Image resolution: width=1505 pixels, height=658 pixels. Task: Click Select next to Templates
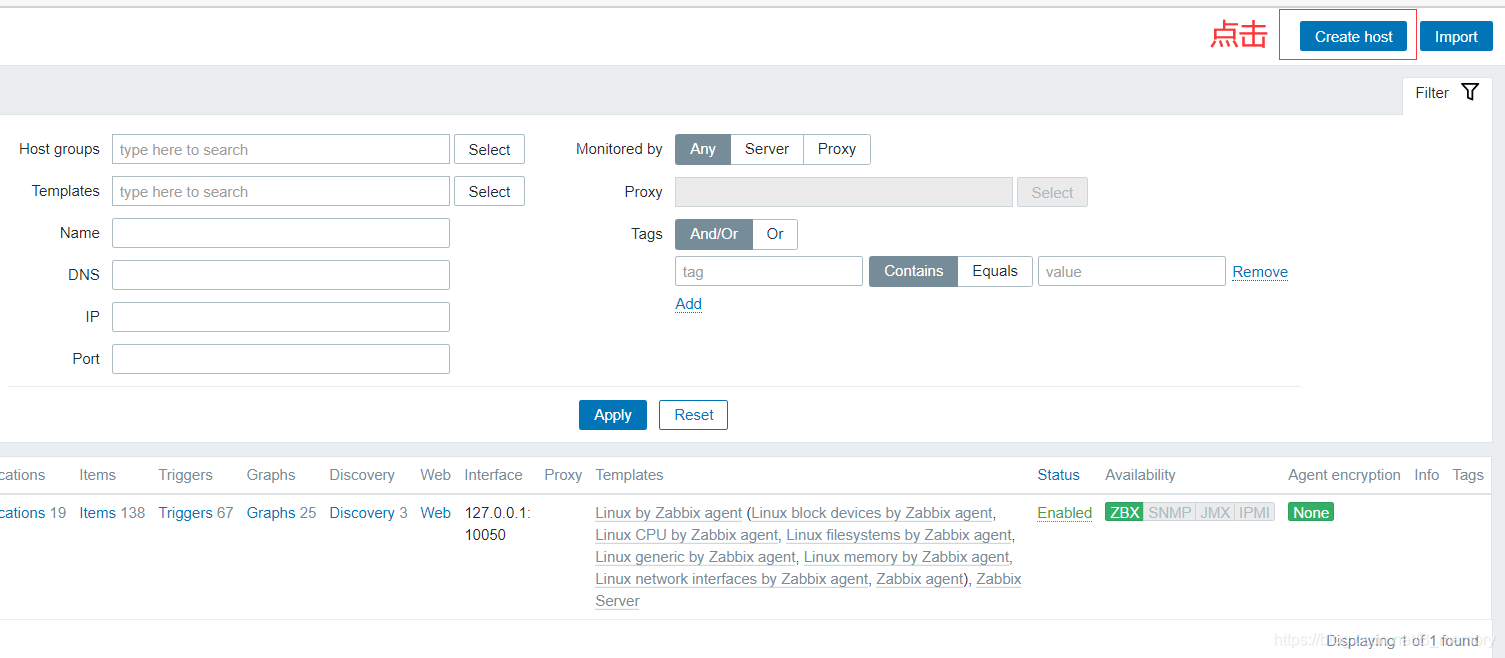pyautogui.click(x=489, y=191)
